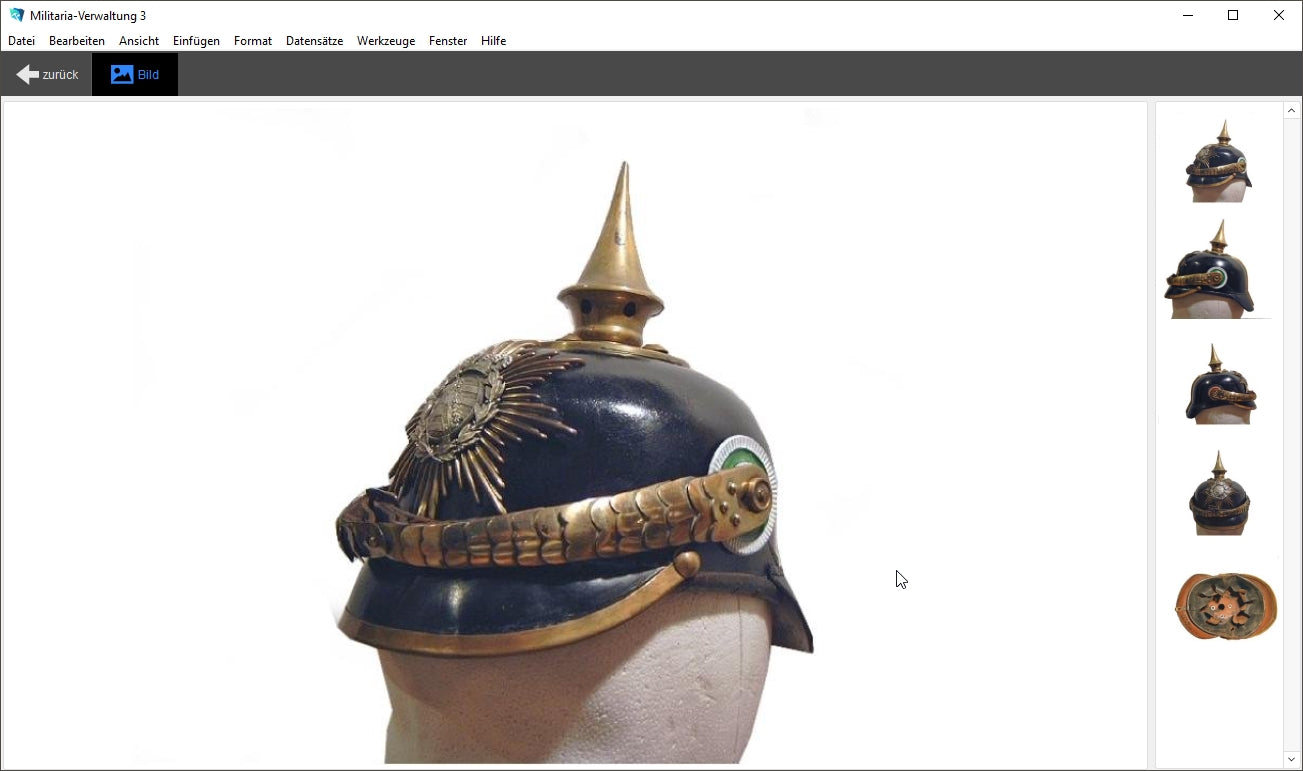The width and height of the screenshot is (1303, 771).
Task: Open the Datei menu
Action: (21, 41)
